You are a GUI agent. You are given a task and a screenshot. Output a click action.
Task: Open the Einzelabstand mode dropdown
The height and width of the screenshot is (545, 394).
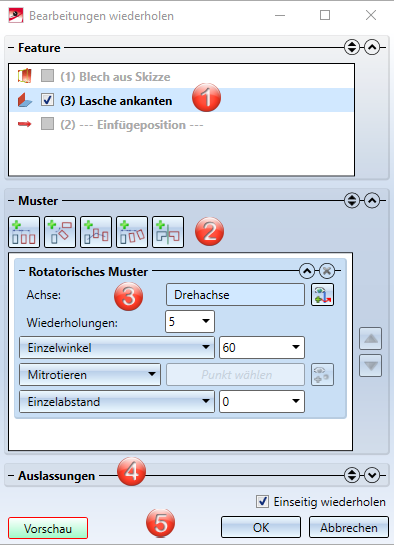pyautogui.click(x=117, y=402)
